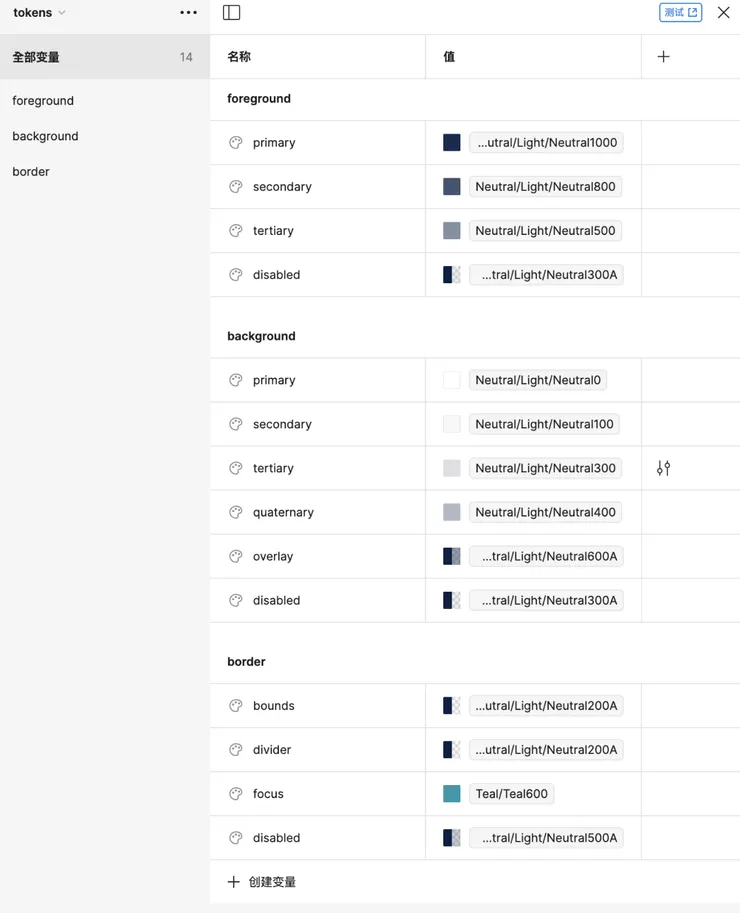
Task: Open the tokens collection dropdown
Action: [39, 13]
